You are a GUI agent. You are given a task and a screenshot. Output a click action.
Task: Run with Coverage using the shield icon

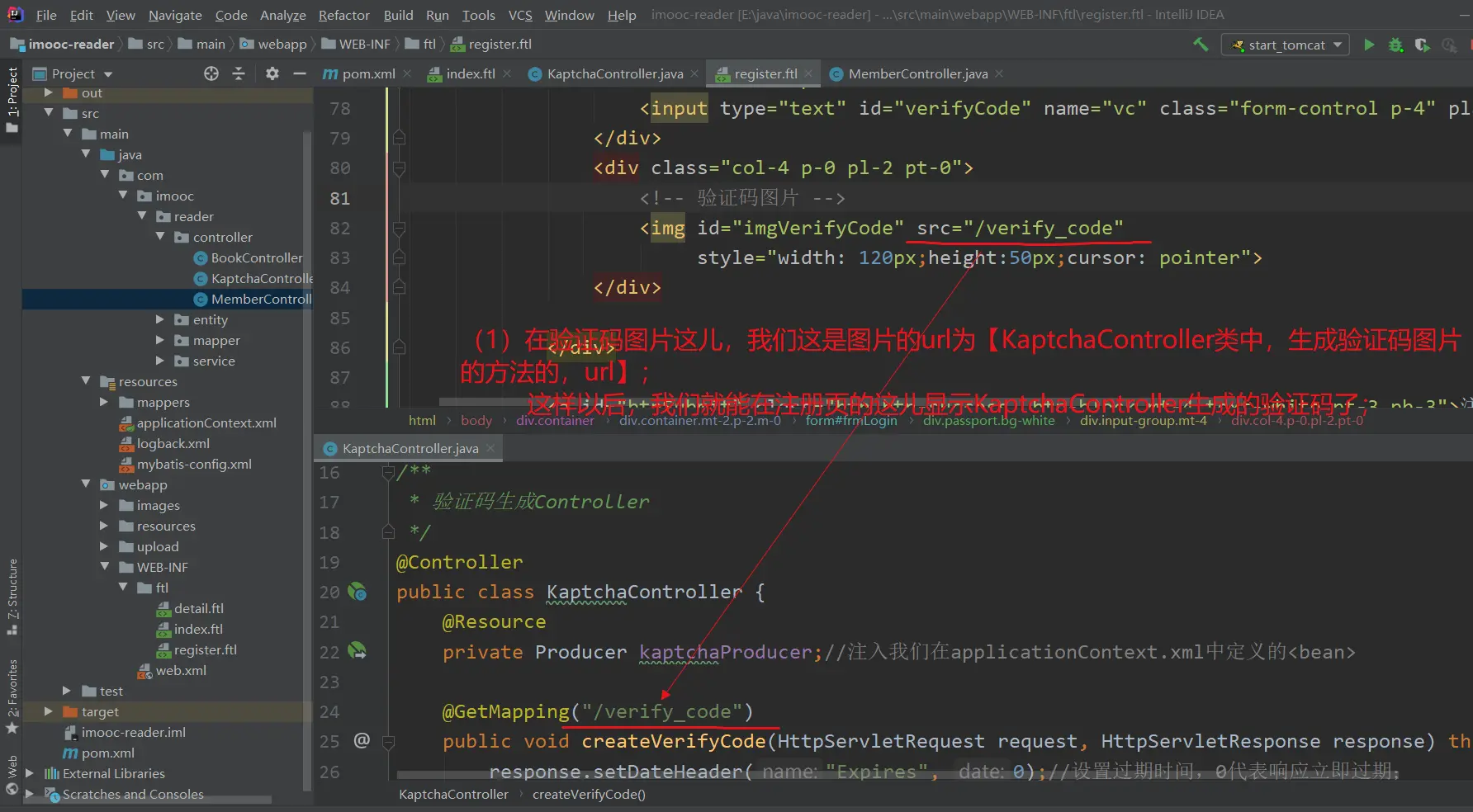coord(1422,45)
